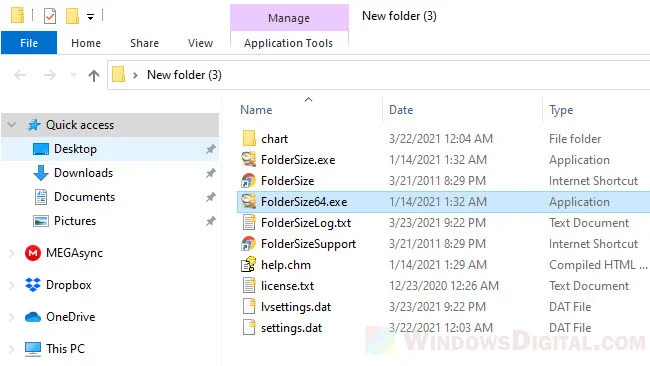The width and height of the screenshot is (650, 366).
Task: Open Customize Quick Access Toolbar dropdown
Action: [90, 17]
